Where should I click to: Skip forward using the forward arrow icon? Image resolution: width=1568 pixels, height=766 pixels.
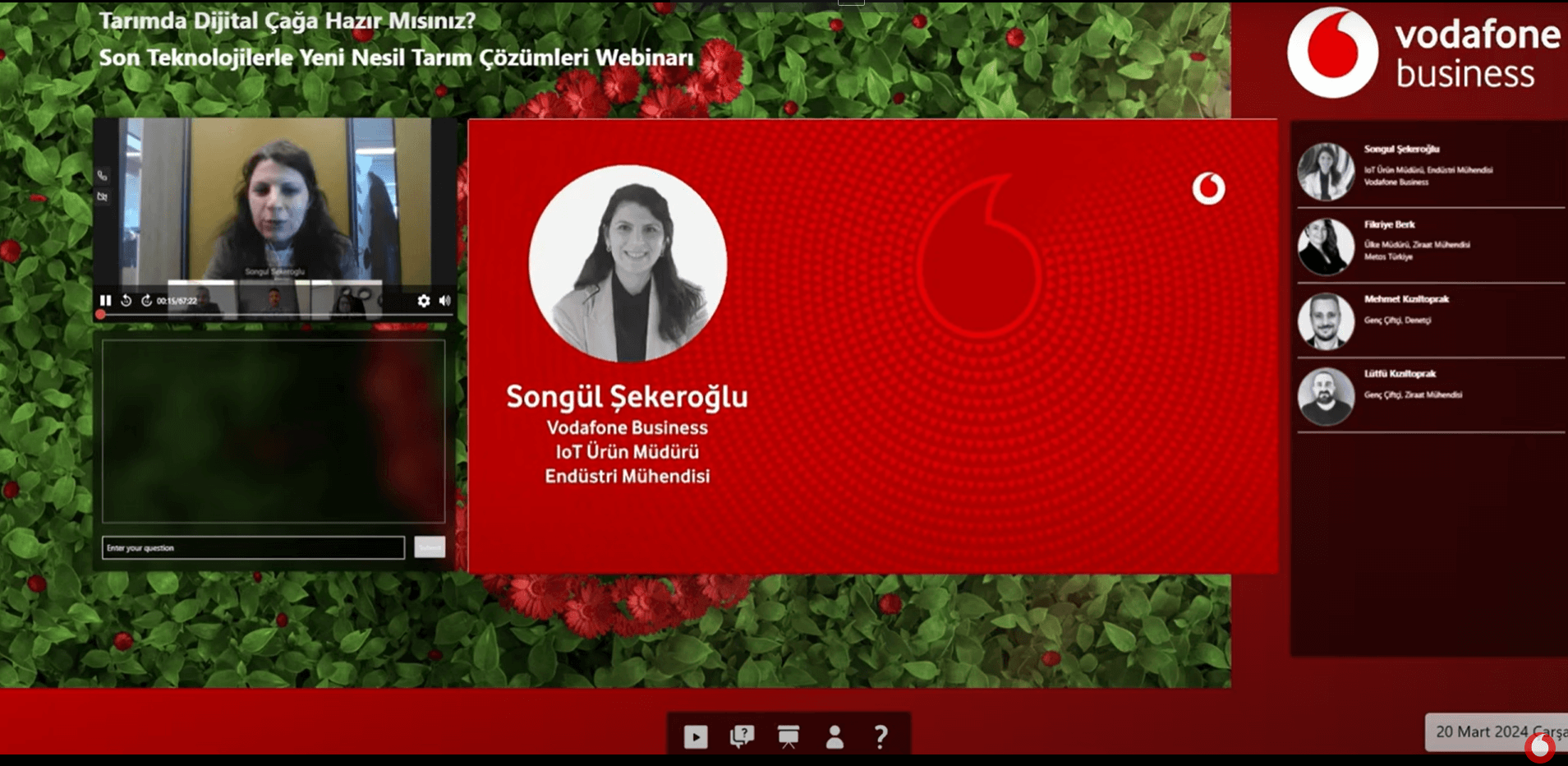[146, 301]
